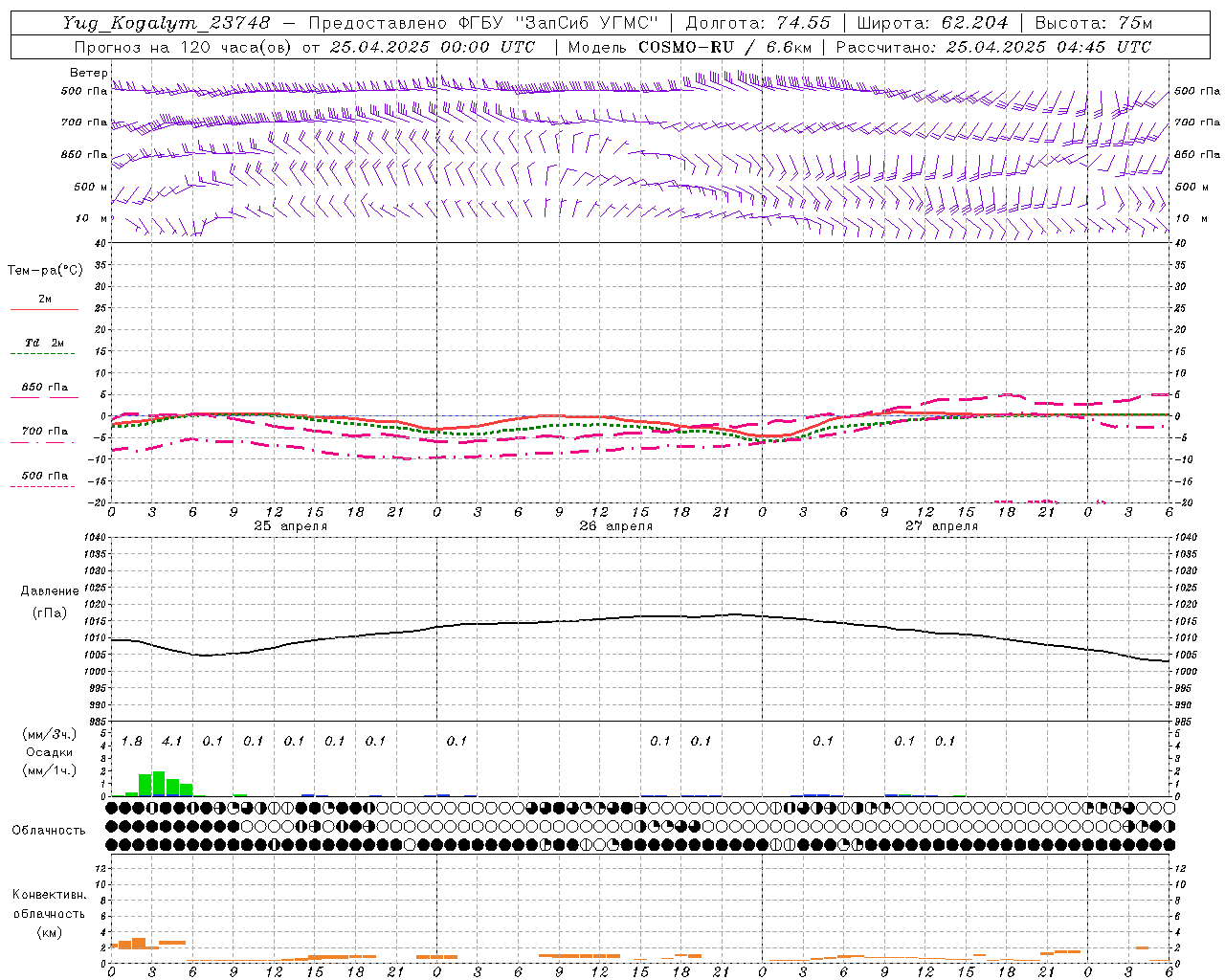Image resolution: width=1225 pixels, height=980 pixels.
Task: Click the Рассчитано: 25.04.2025 04:45 UTC text
Action: 993,47
